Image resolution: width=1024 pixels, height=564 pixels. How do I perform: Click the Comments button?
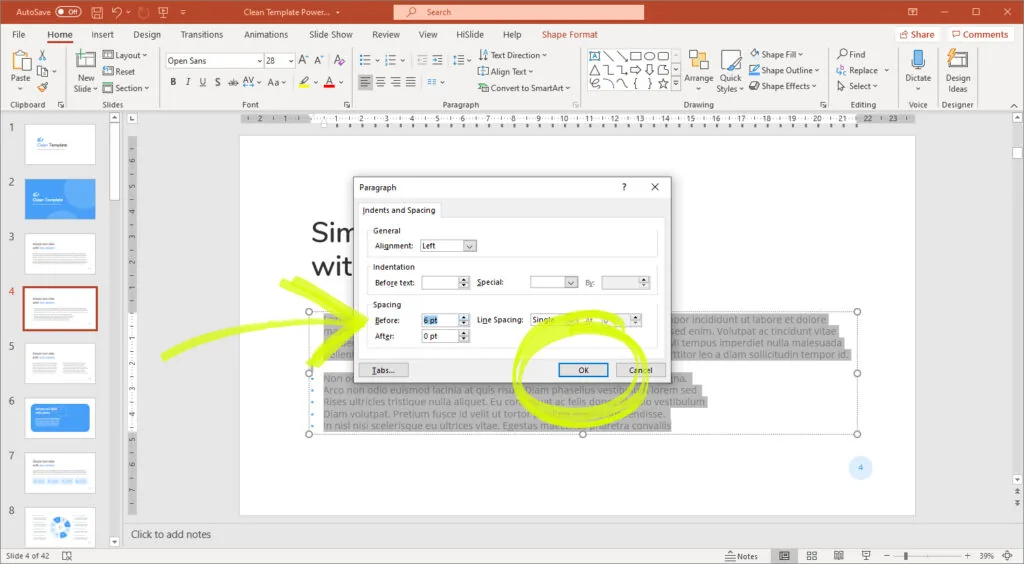[980, 35]
